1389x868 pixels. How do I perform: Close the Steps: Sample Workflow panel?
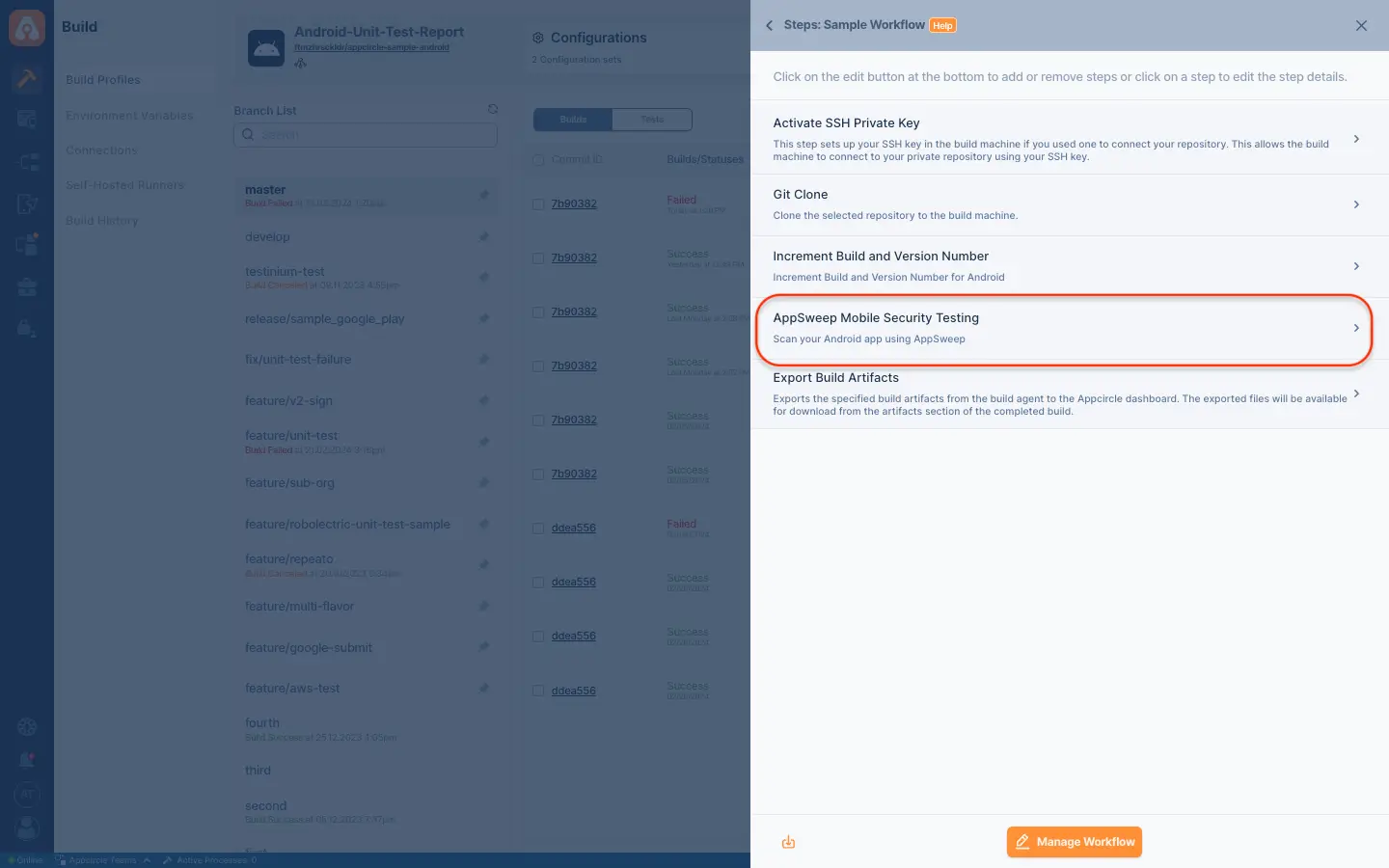coord(1361,26)
